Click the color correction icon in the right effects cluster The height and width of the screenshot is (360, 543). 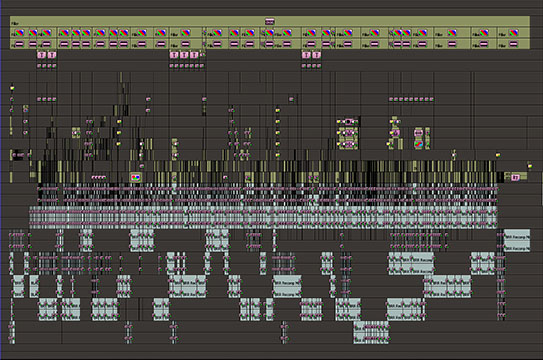click(x=418, y=144)
